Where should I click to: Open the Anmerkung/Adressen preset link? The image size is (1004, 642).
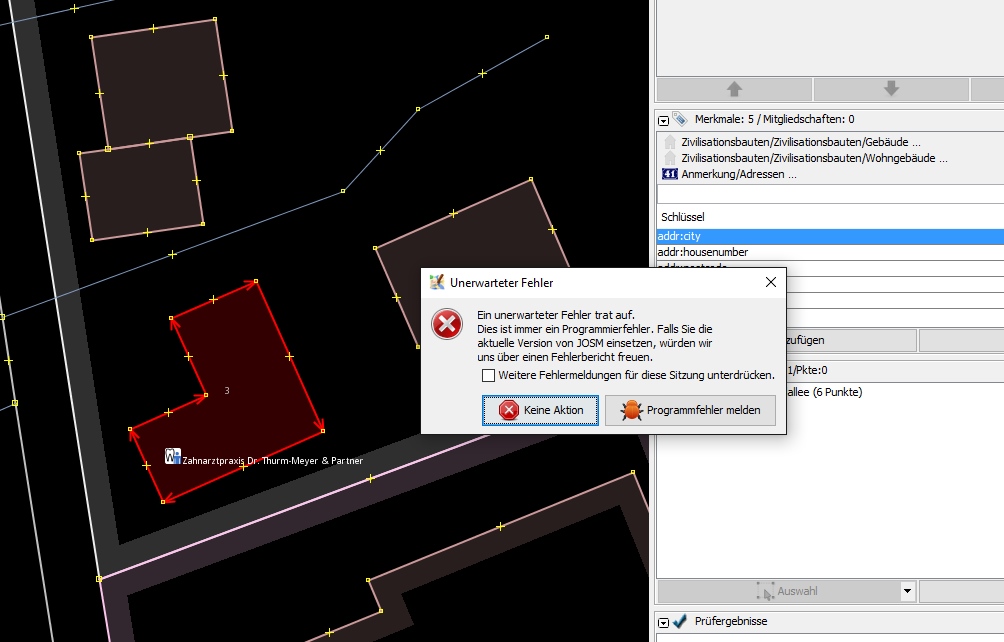click(x=738, y=174)
